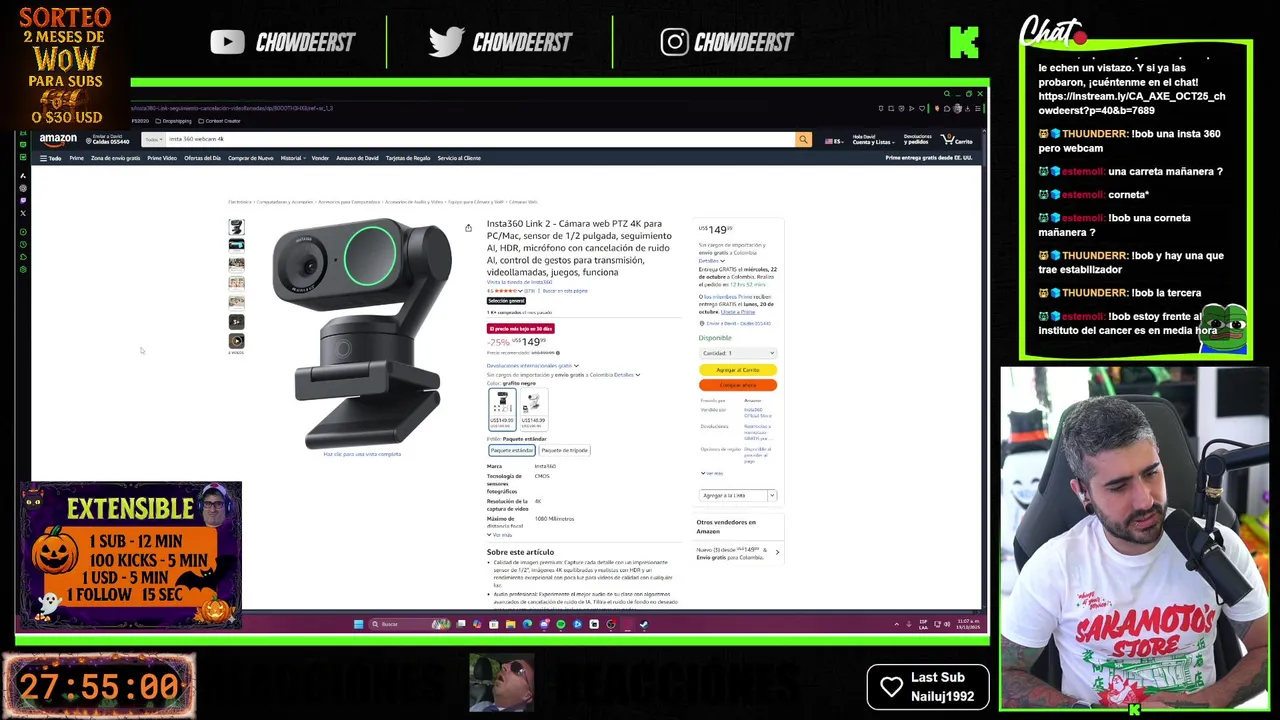The height and width of the screenshot is (720, 1280).
Task: Open the Spotify icon in taskbar
Action: [x=560, y=624]
